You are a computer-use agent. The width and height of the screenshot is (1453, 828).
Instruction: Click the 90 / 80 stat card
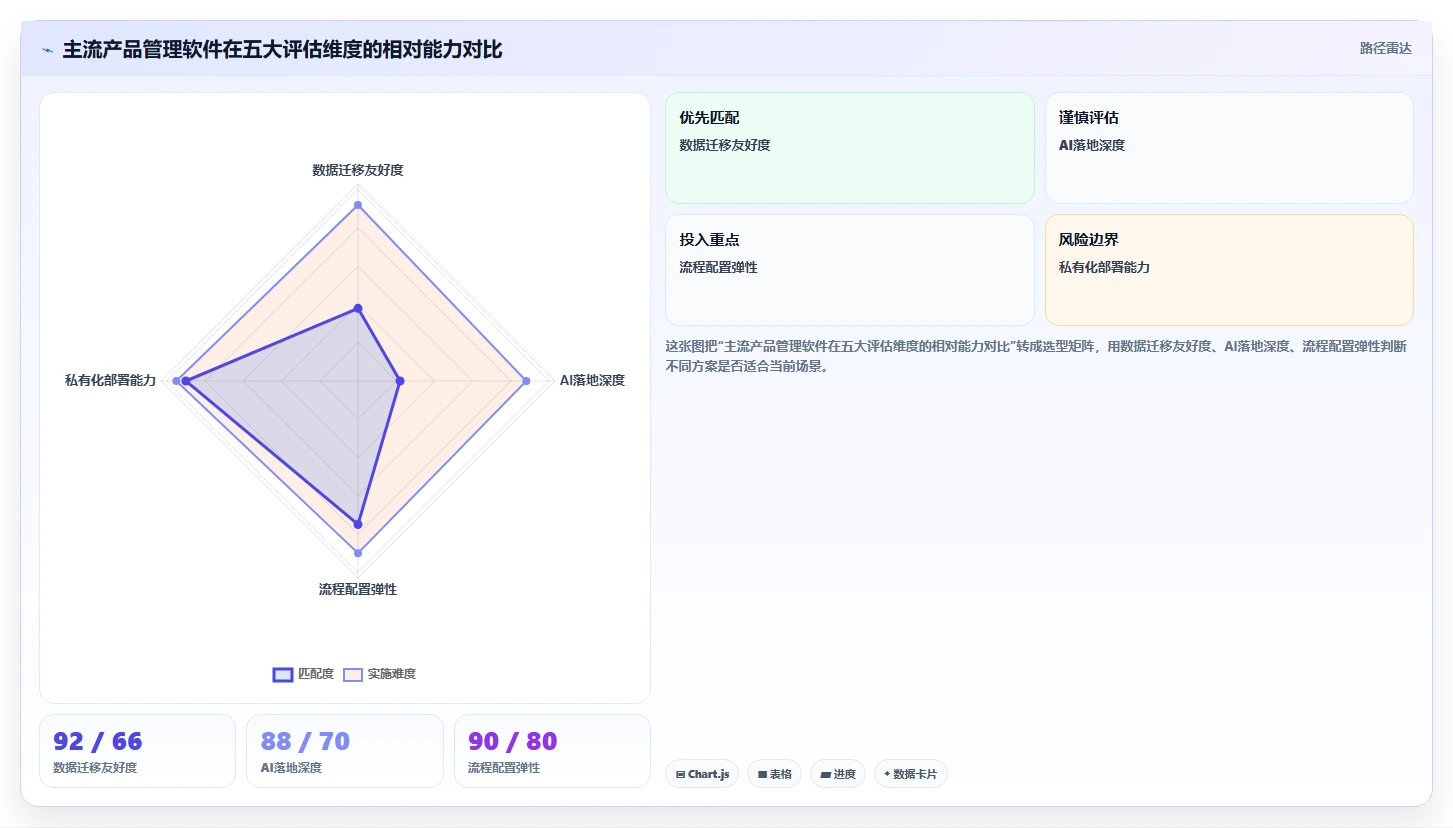pyautogui.click(x=552, y=751)
